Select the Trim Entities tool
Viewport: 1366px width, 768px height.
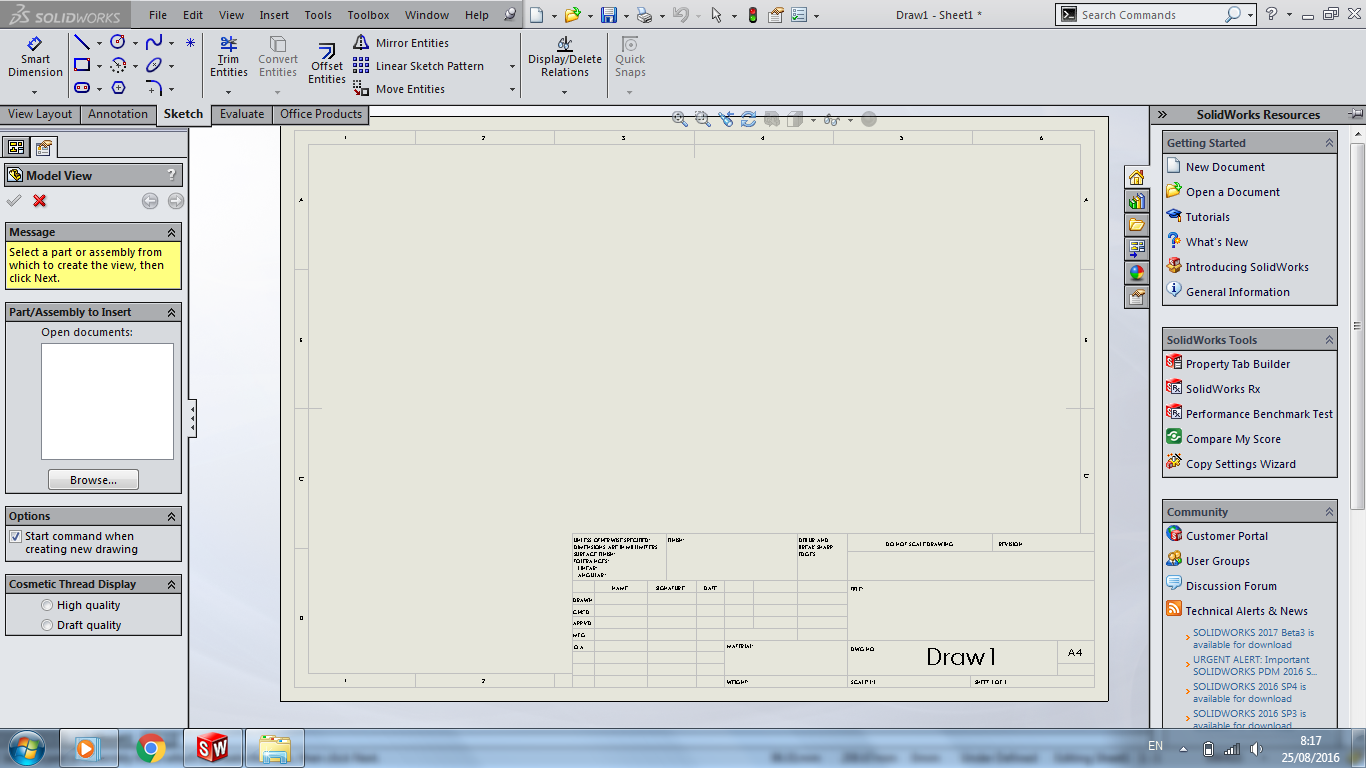pyautogui.click(x=228, y=57)
